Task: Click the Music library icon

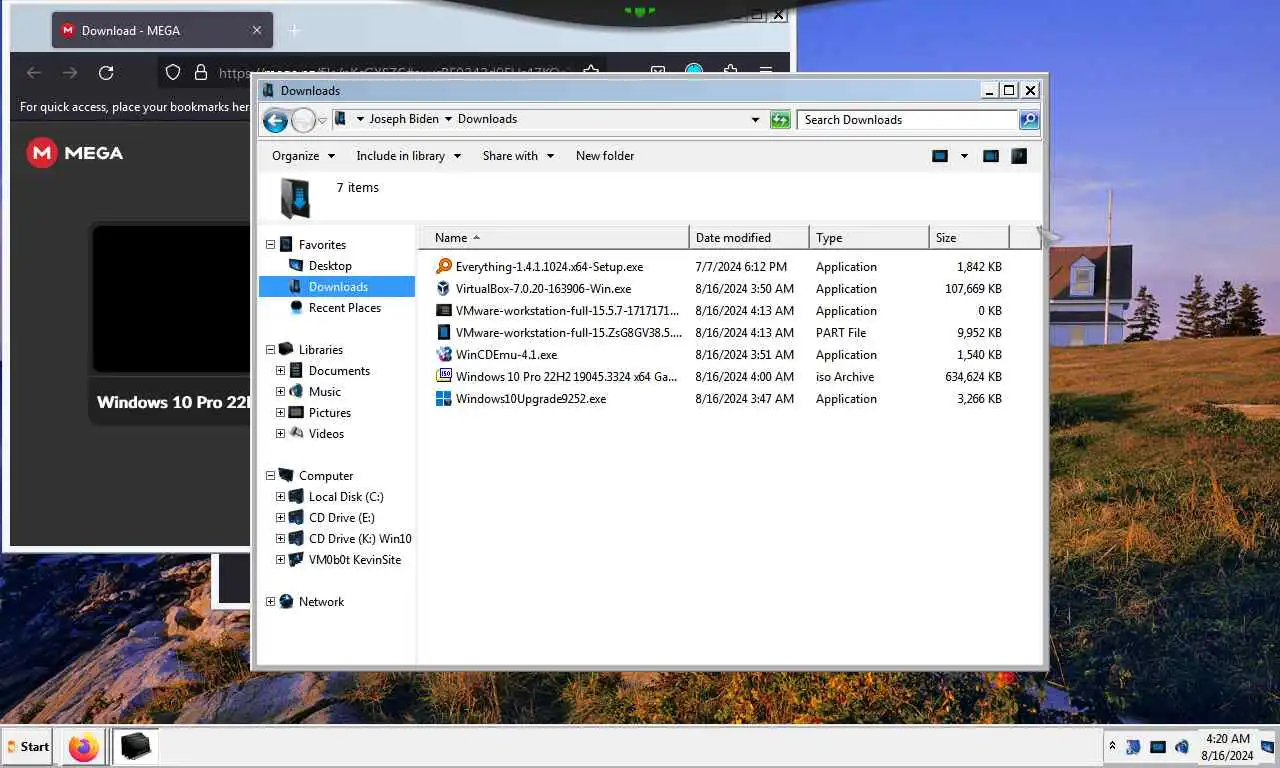Action: click(x=296, y=392)
